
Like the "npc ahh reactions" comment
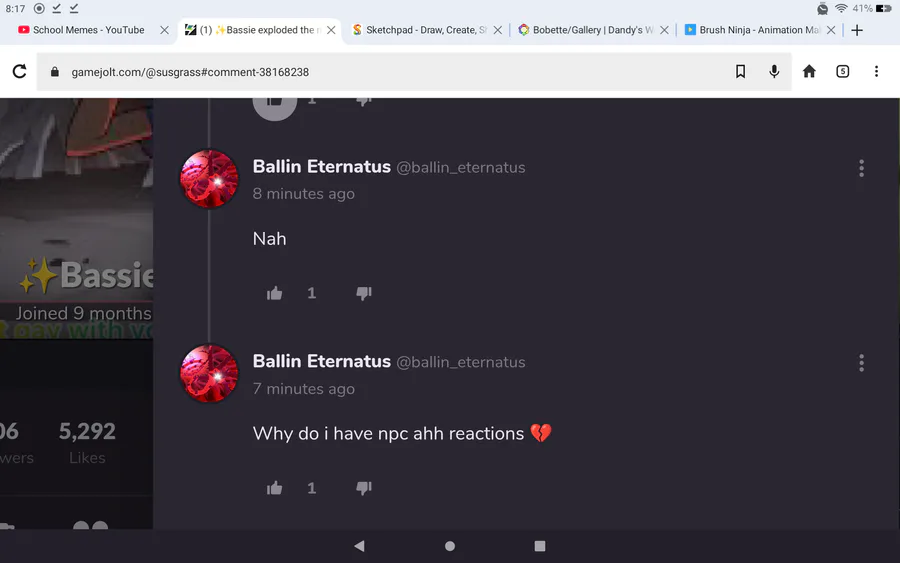pos(274,488)
